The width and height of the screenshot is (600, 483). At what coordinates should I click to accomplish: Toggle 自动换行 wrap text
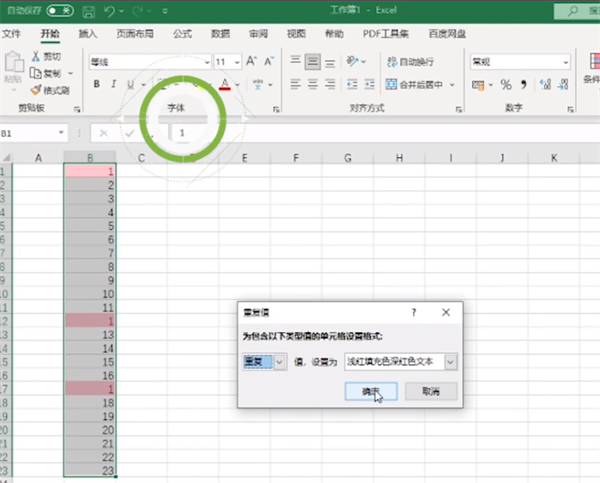click(410, 62)
